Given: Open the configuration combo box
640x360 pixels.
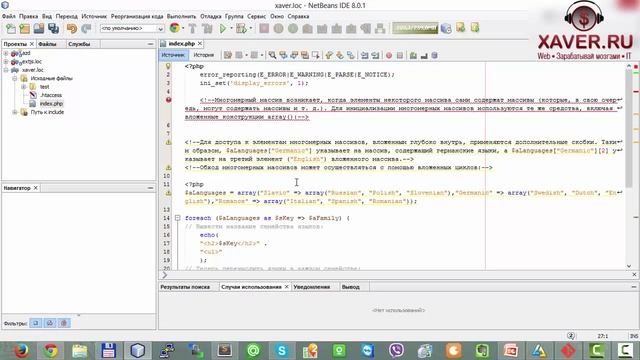Looking at the screenshot, I should click(x=132, y=28).
